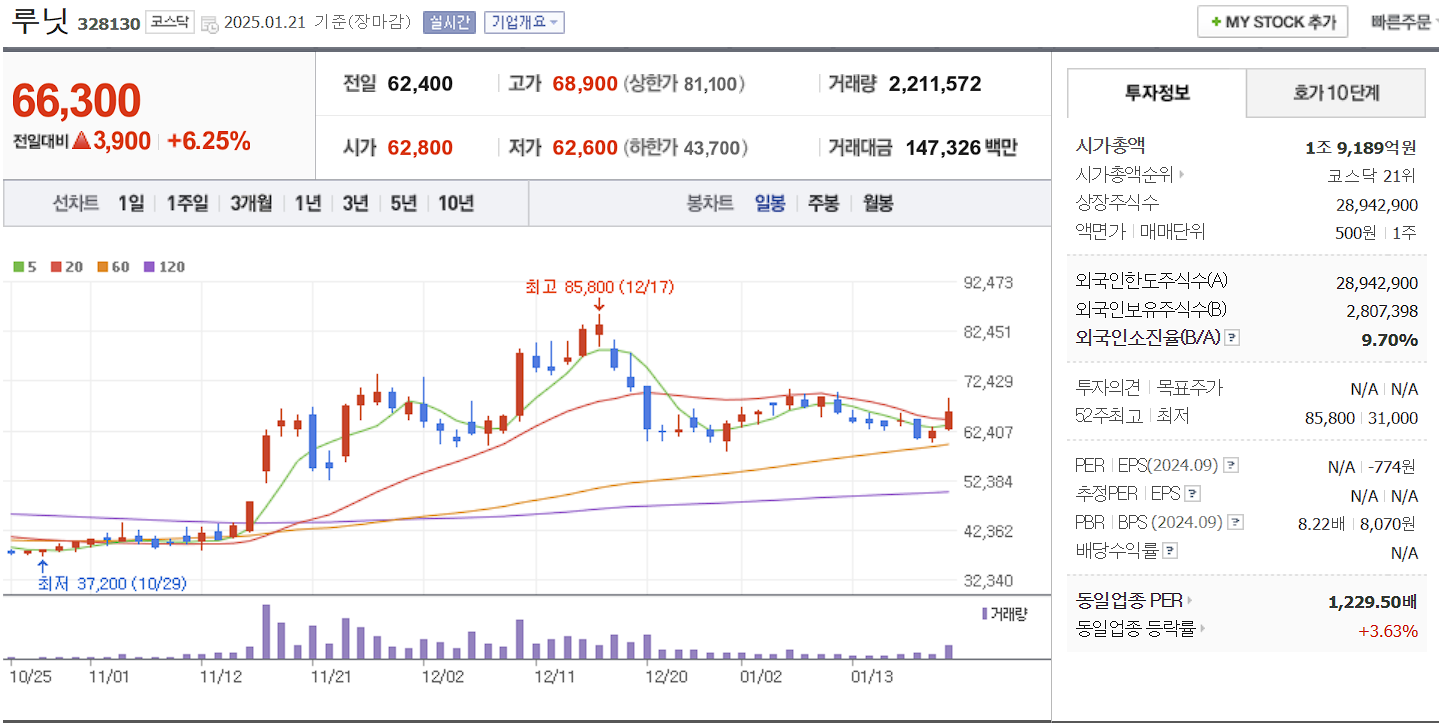Click the clock icon beside date 2025.01.21
Screen dimensions: 1439x723
(x=209, y=23)
